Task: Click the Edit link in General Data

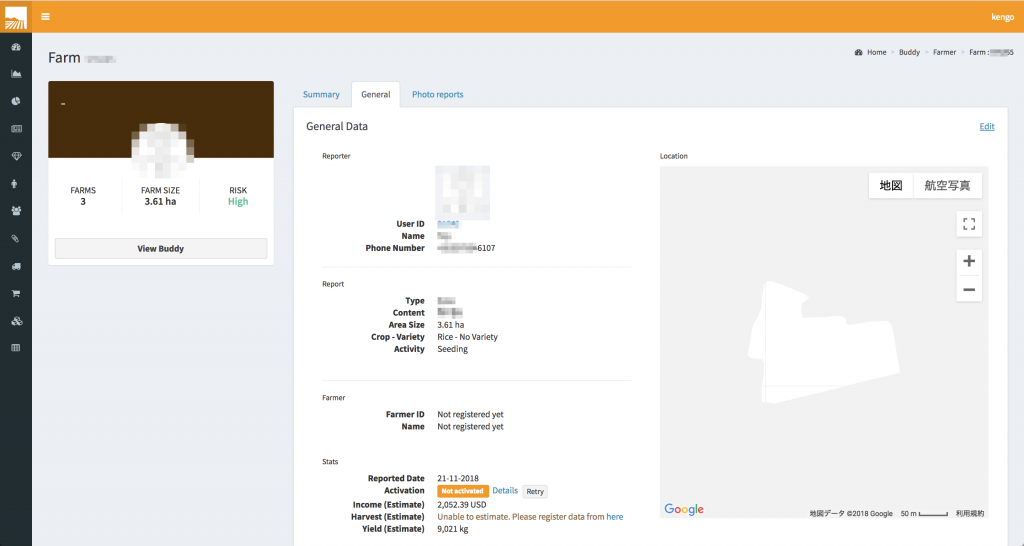Action: coord(986,127)
